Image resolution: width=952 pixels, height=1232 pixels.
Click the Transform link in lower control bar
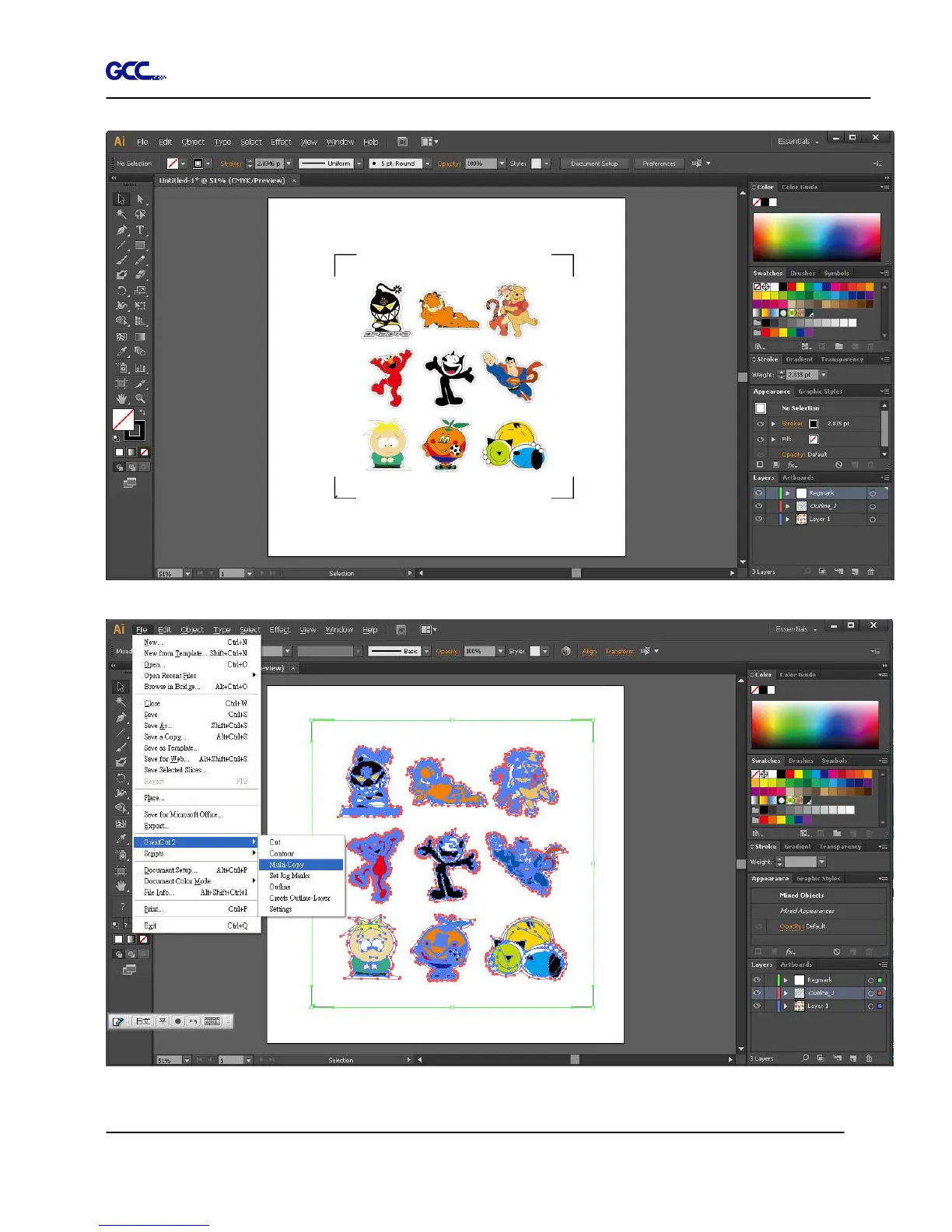[619, 651]
